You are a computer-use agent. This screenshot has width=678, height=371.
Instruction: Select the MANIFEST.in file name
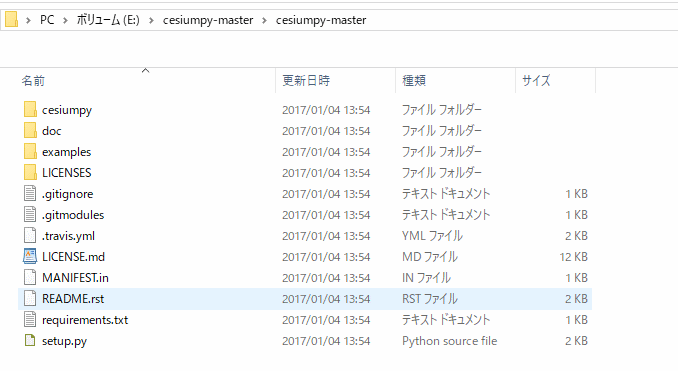(x=75, y=278)
